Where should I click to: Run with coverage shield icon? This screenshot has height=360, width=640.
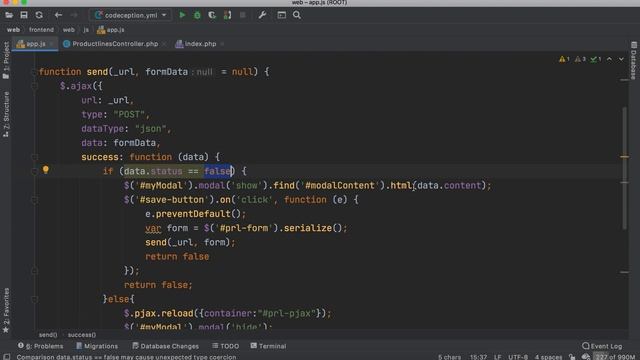[x=212, y=15]
